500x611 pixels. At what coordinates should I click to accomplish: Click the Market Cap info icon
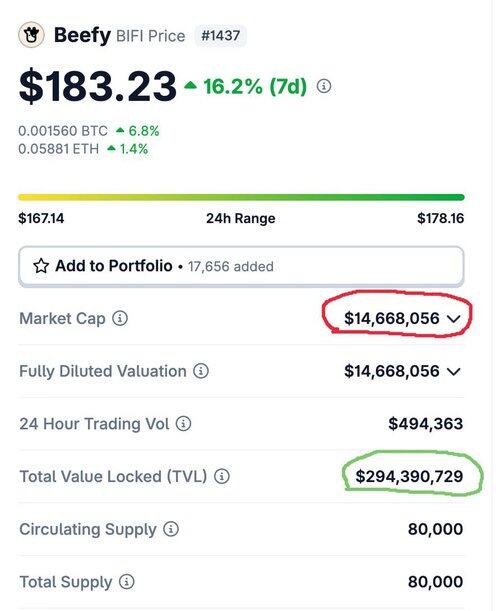pyautogui.click(x=120, y=318)
